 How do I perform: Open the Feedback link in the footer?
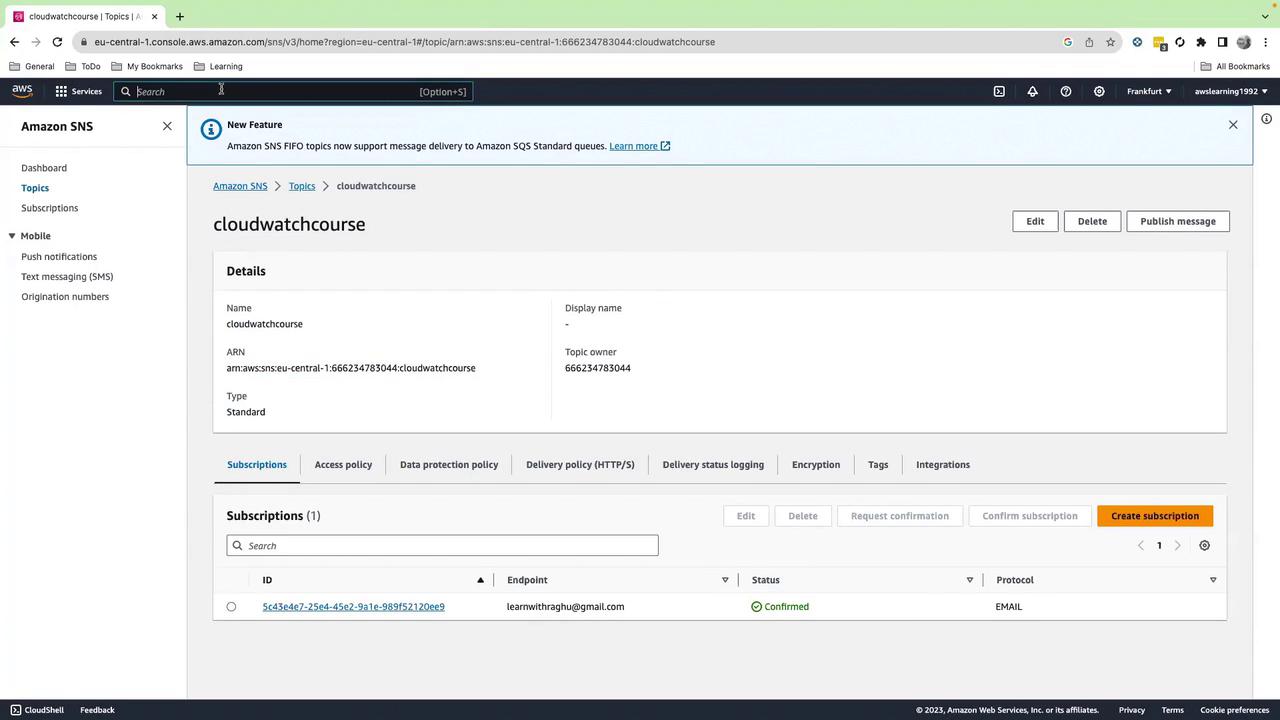(x=97, y=710)
